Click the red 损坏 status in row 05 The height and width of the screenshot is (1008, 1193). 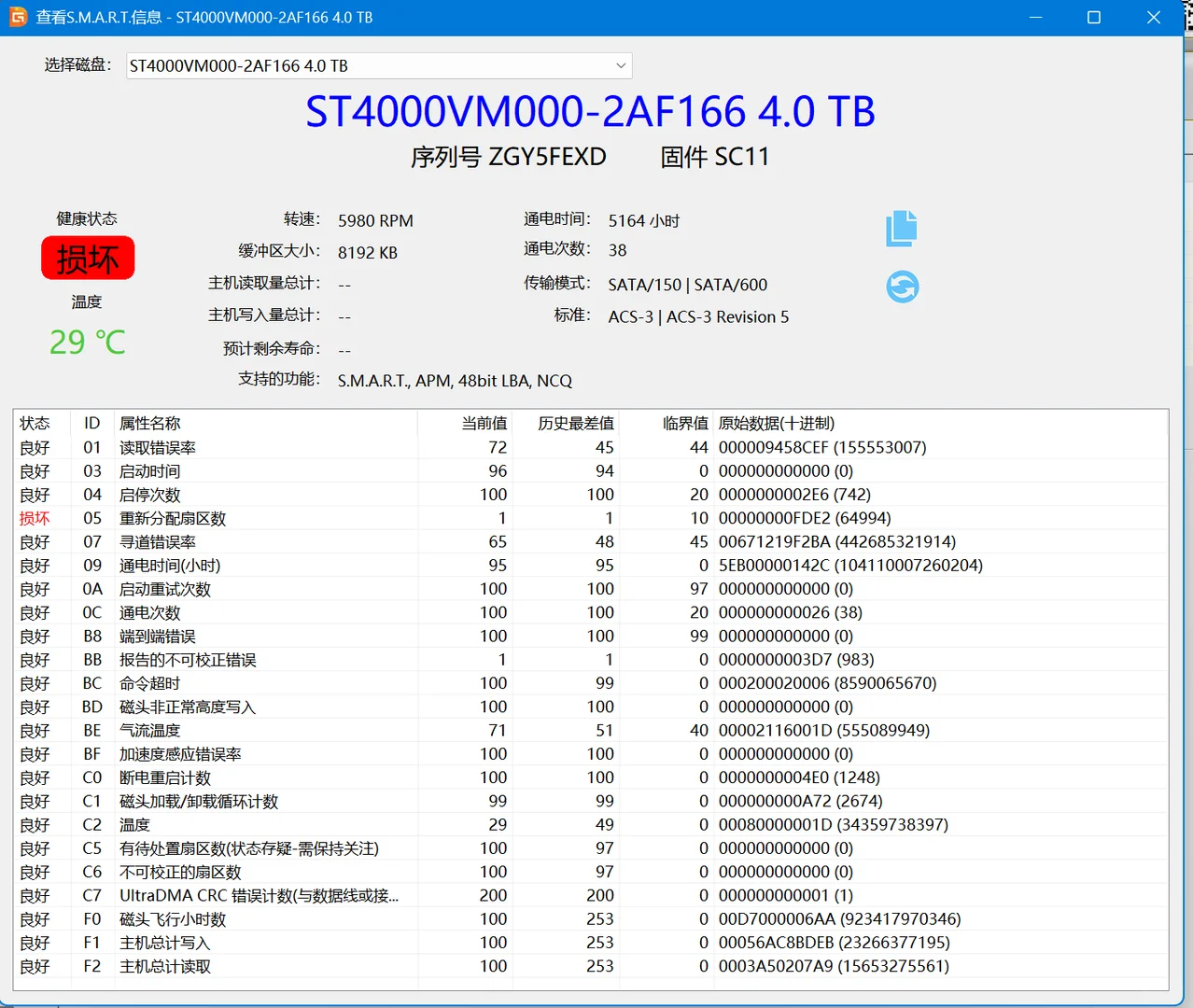(x=35, y=518)
